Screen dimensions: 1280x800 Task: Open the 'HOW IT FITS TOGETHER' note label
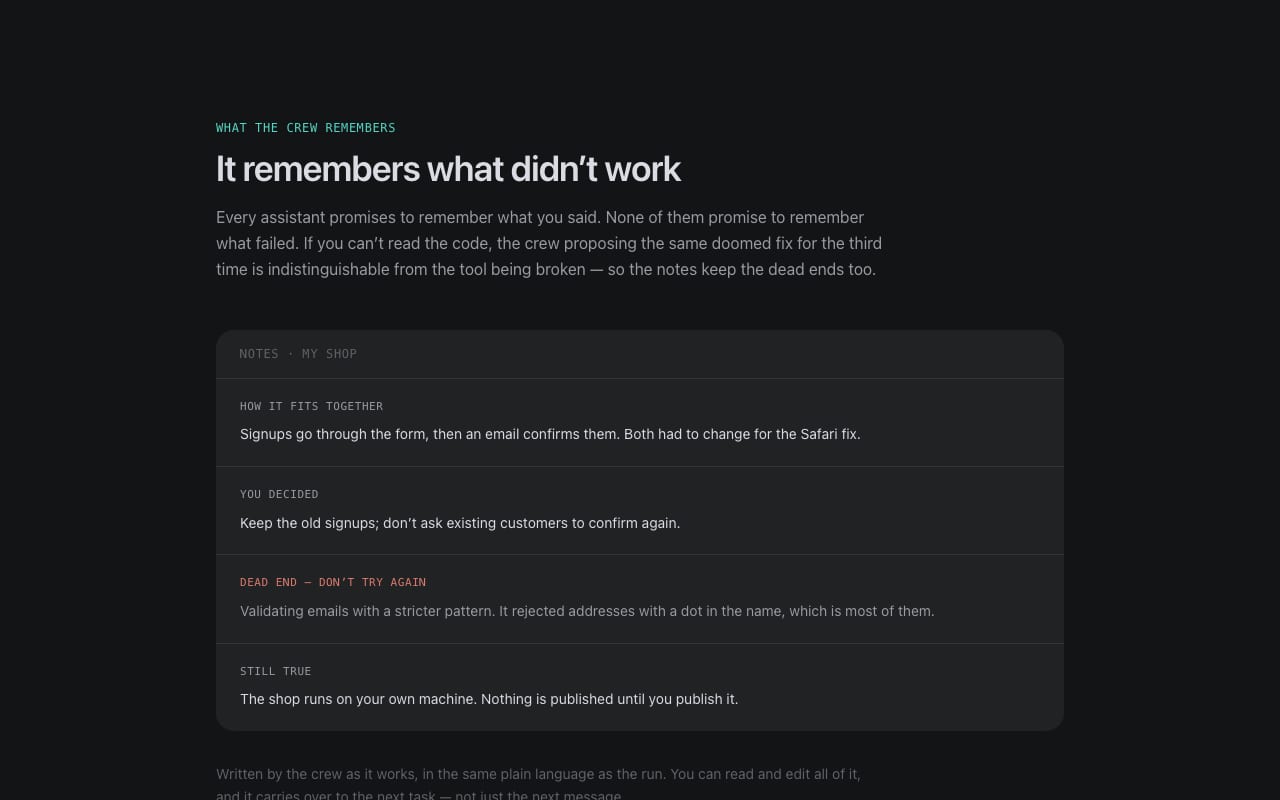(311, 406)
